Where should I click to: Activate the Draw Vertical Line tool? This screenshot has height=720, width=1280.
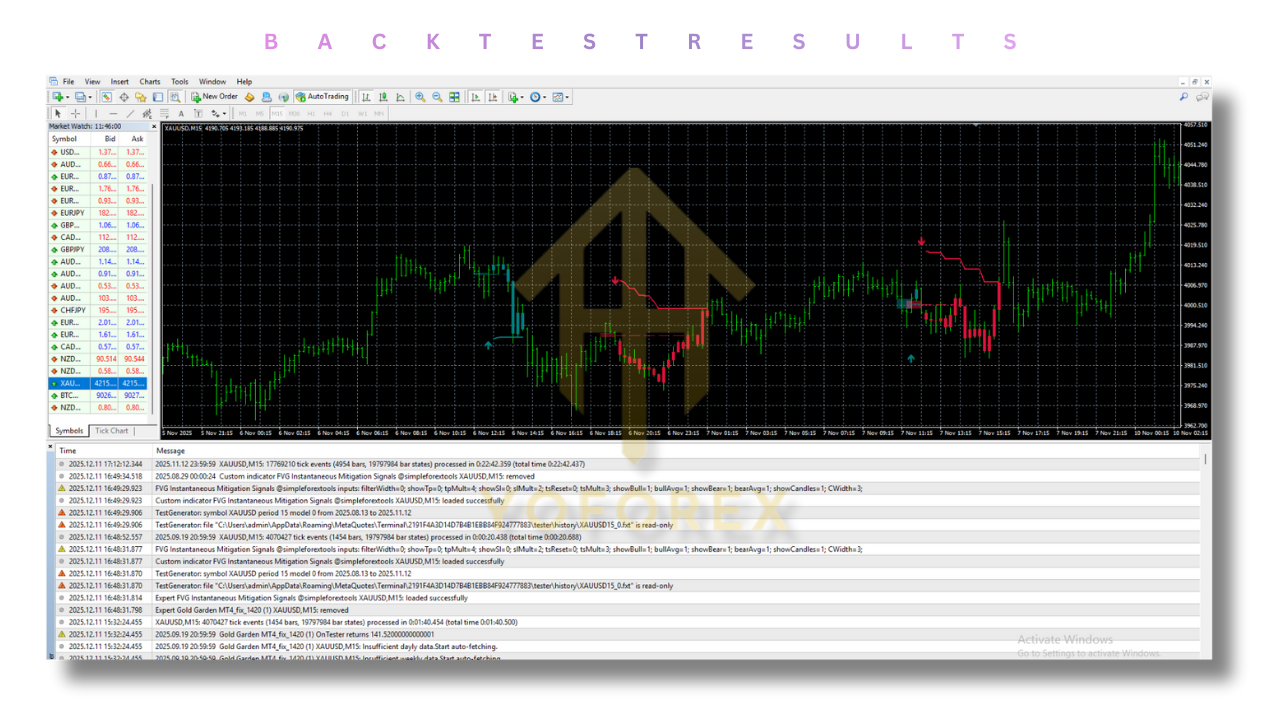[96, 113]
